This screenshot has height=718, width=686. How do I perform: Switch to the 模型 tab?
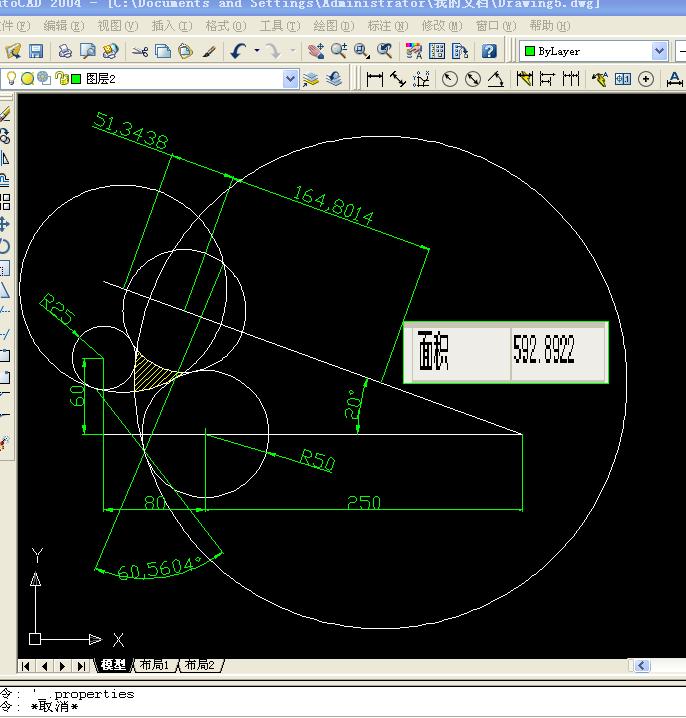113,665
